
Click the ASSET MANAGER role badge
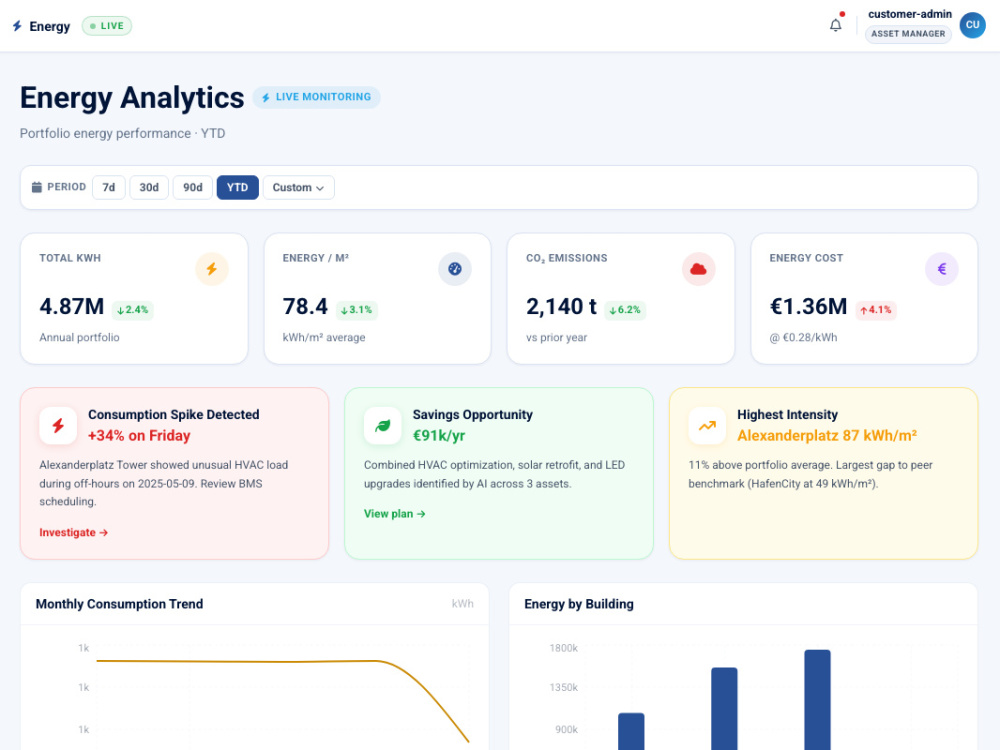pyautogui.click(x=908, y=34)
